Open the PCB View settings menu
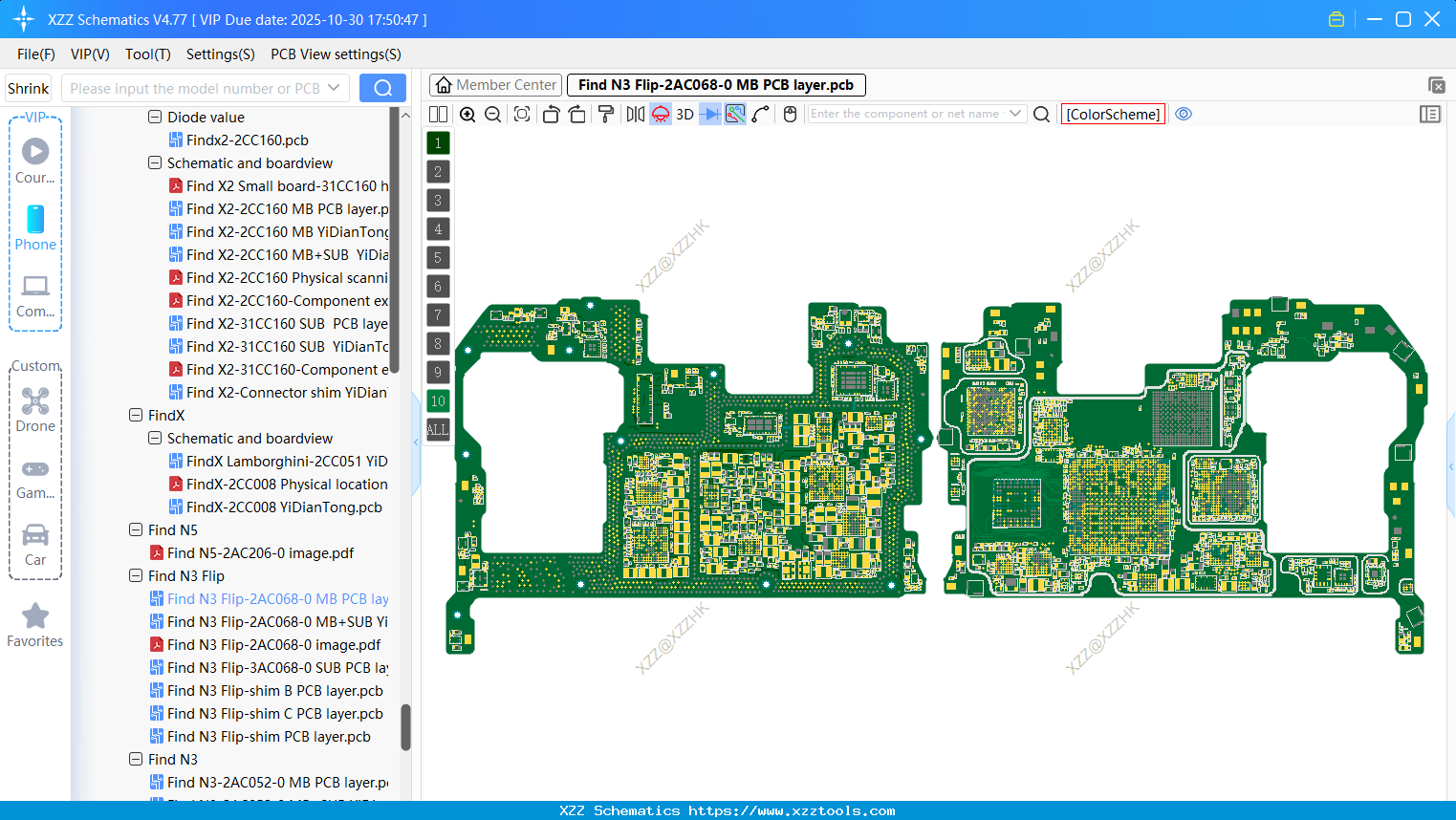This screenshot has height=820, width=1456. click(336, 54)
